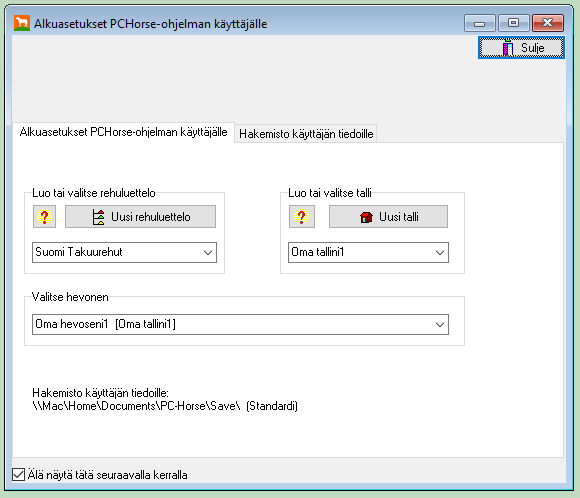Click the Save directory path text
580x498 pixels.
pyautogui.click(x=165, y=406)
